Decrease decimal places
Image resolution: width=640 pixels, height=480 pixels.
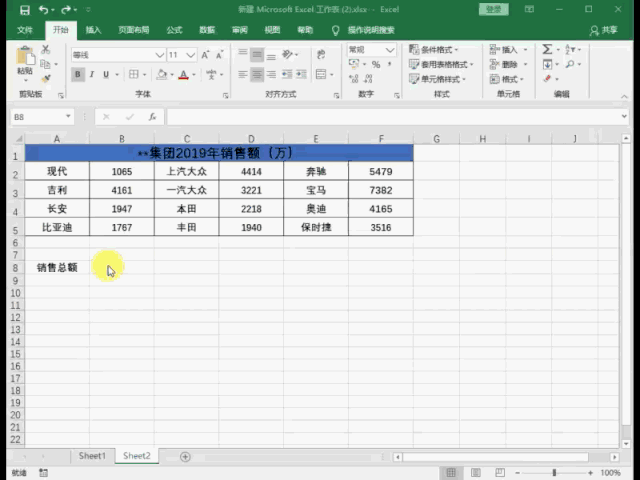click(368, 78)
